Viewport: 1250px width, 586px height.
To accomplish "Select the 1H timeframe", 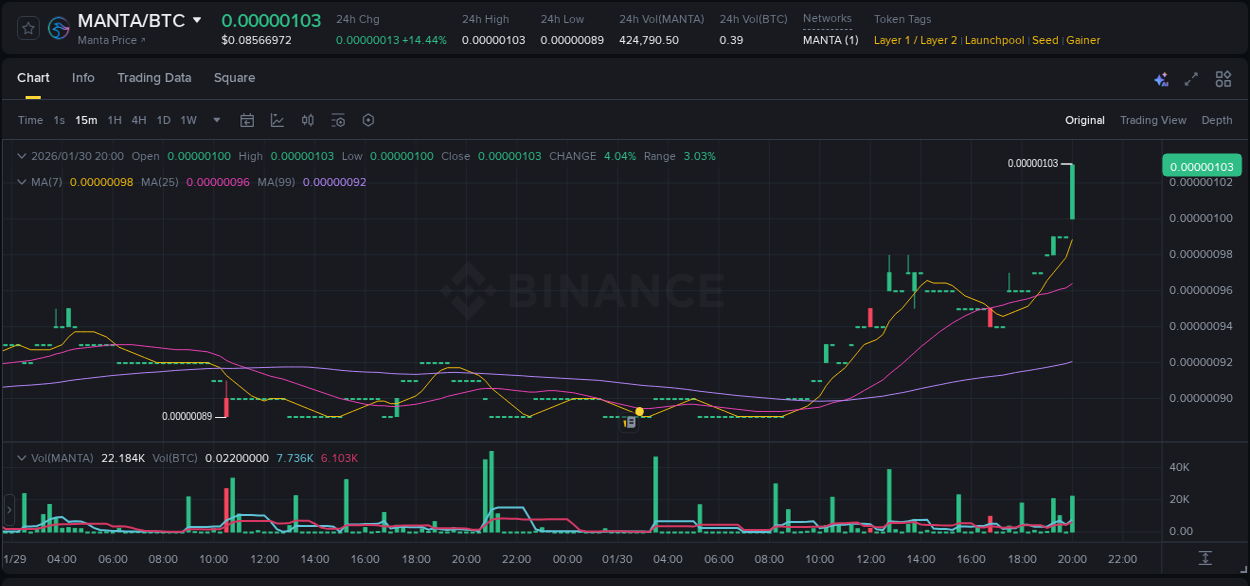I will [x=113, y=120].
